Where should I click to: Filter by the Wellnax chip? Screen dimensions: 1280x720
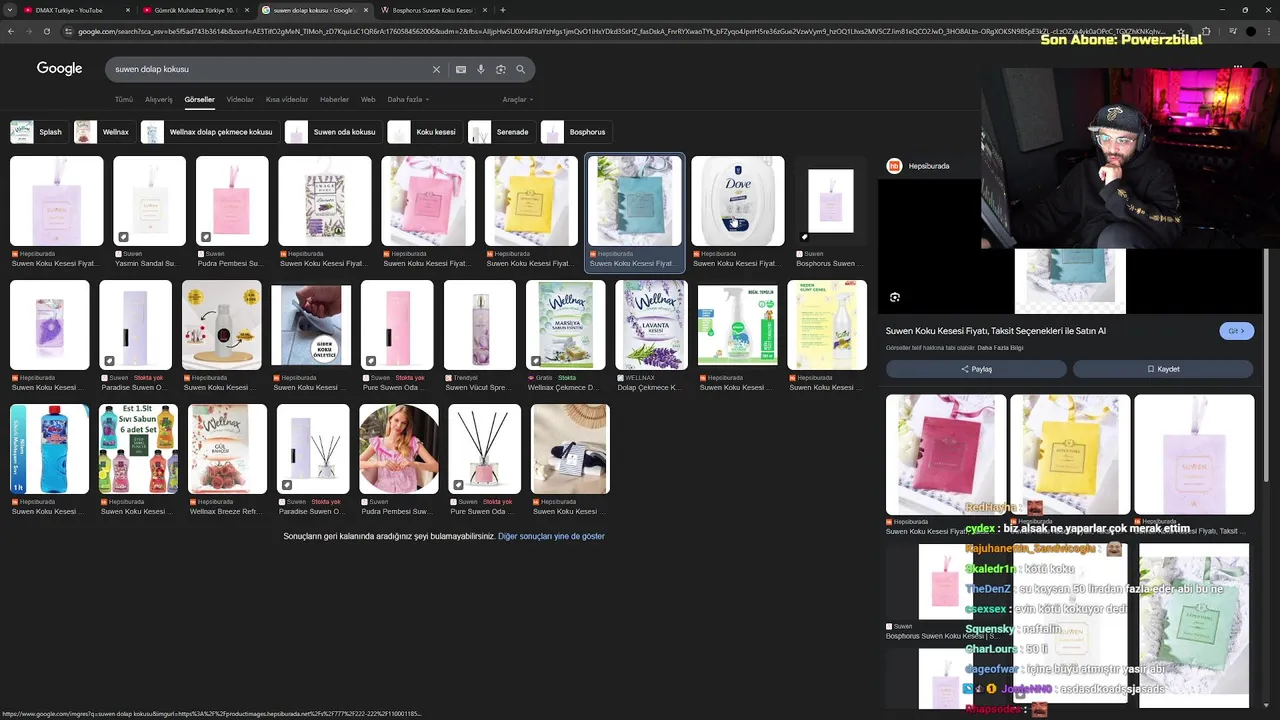(x=104, y=132)
